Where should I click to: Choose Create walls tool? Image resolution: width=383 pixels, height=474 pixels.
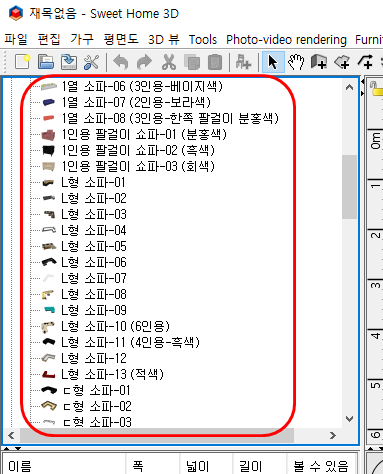click(x=319, y=62)
